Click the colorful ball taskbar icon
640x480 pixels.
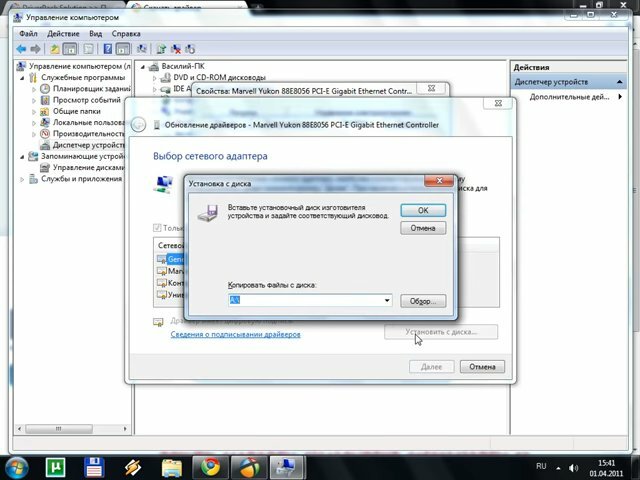(249, 467)
